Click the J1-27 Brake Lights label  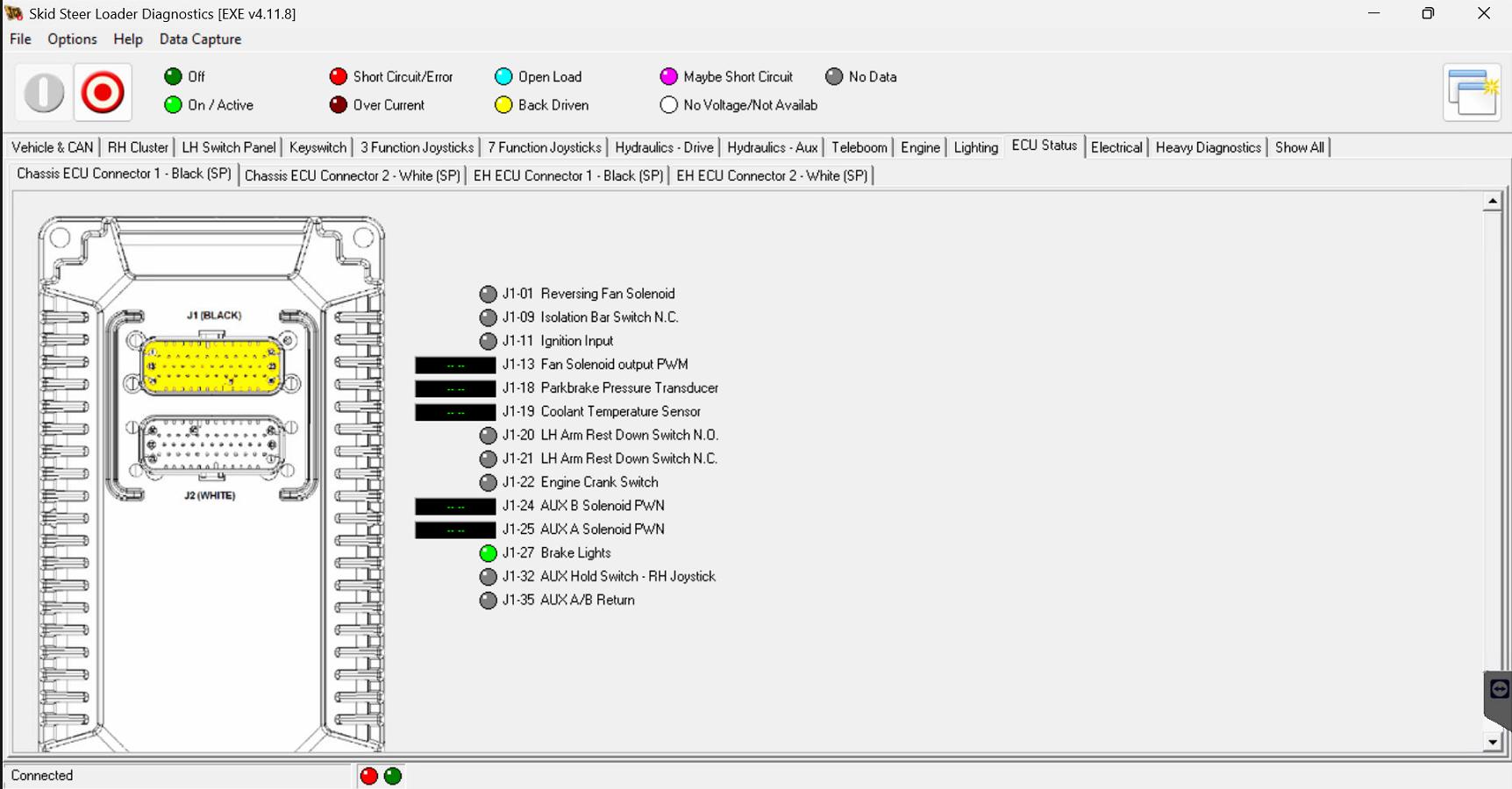pos(557,553)
